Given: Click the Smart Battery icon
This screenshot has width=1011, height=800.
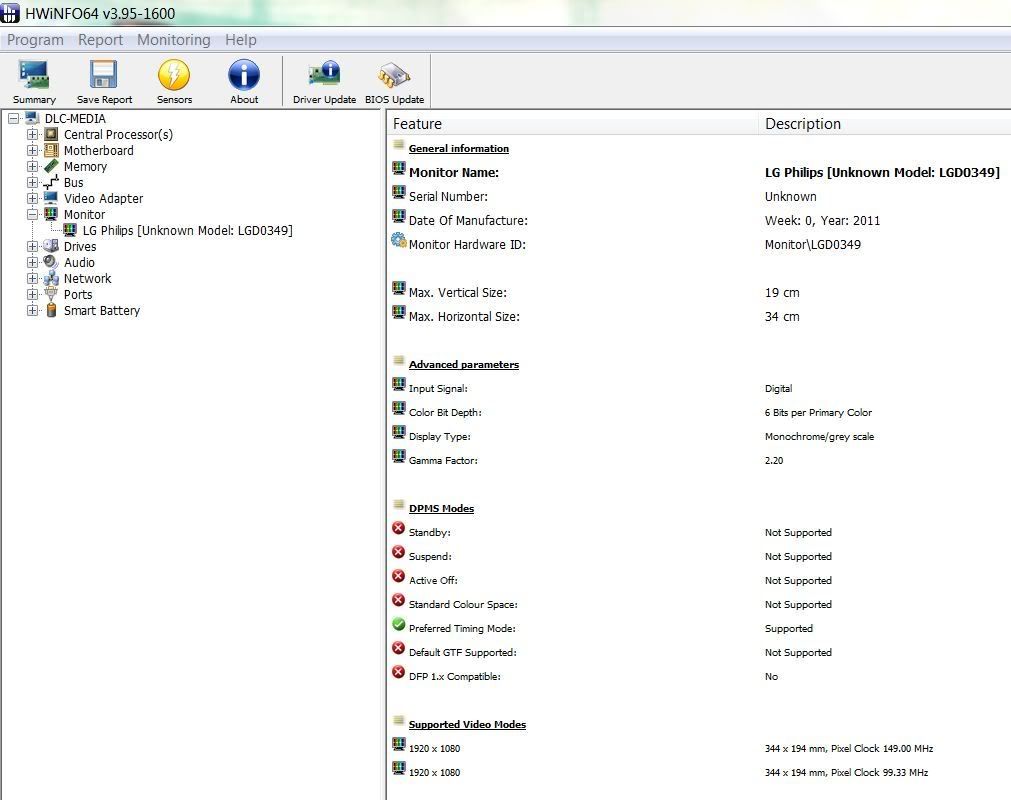Looking at the screenshot, I should coord(52,310).
